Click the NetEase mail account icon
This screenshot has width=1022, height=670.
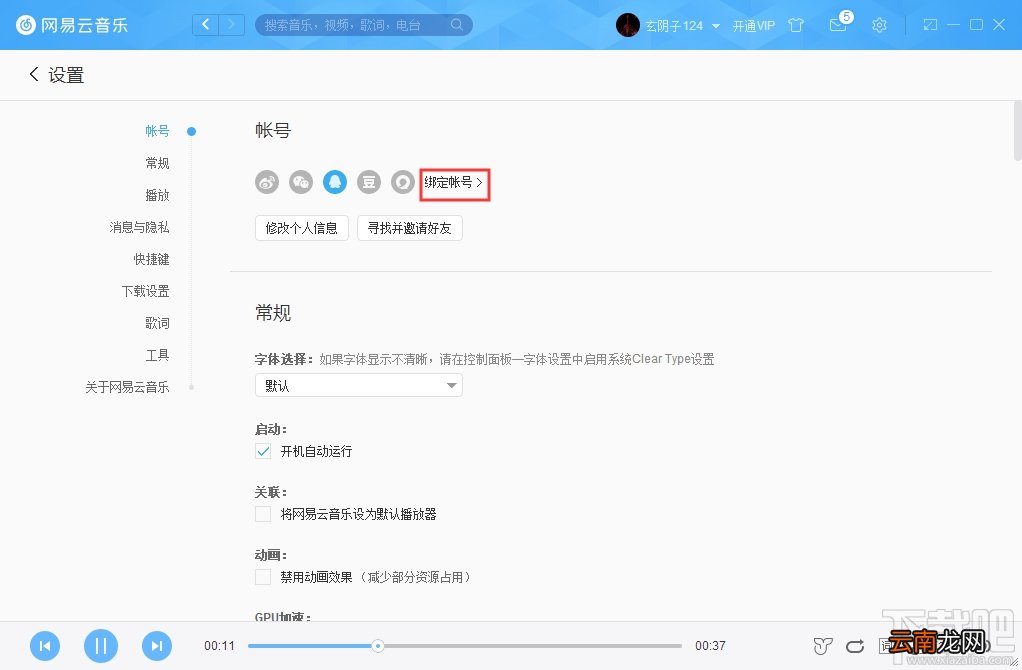(x=402, y=182)
